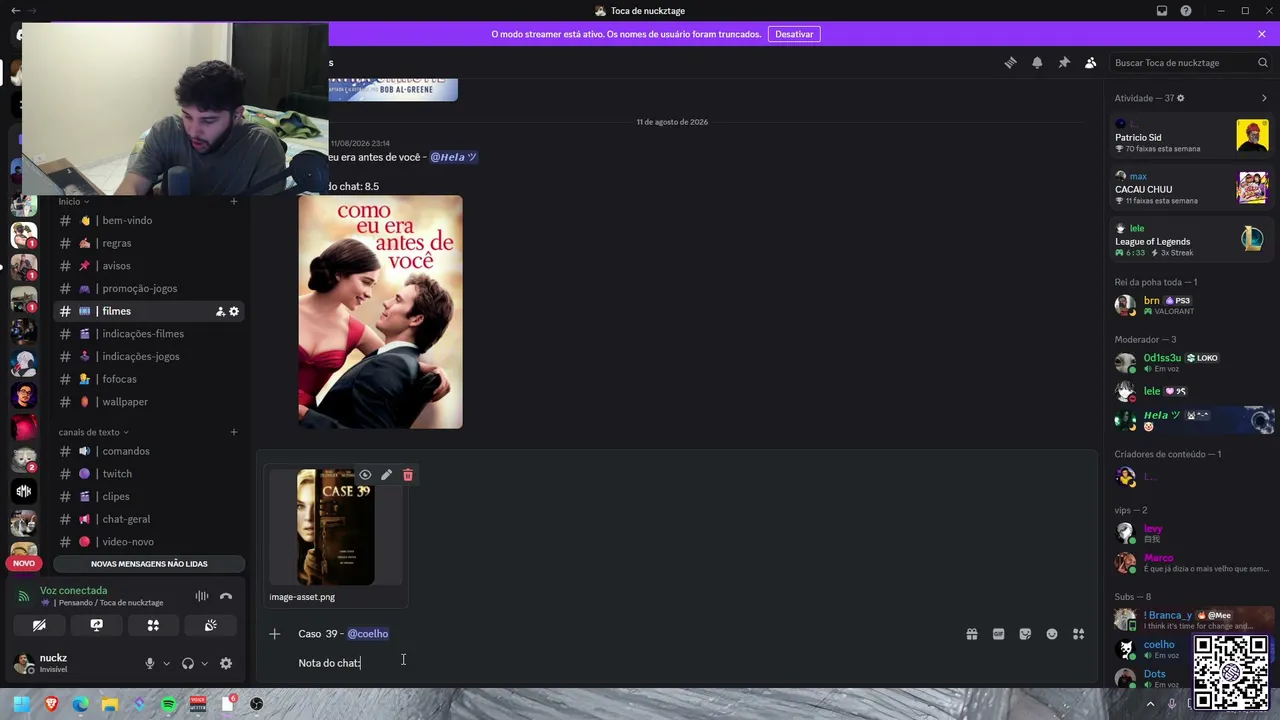Image resolution: width=1280 pixels, height=720 pixels.
Task: Jump to NOVAS MENSAGENS NÃO LIDAS
Action: point(149,564)
